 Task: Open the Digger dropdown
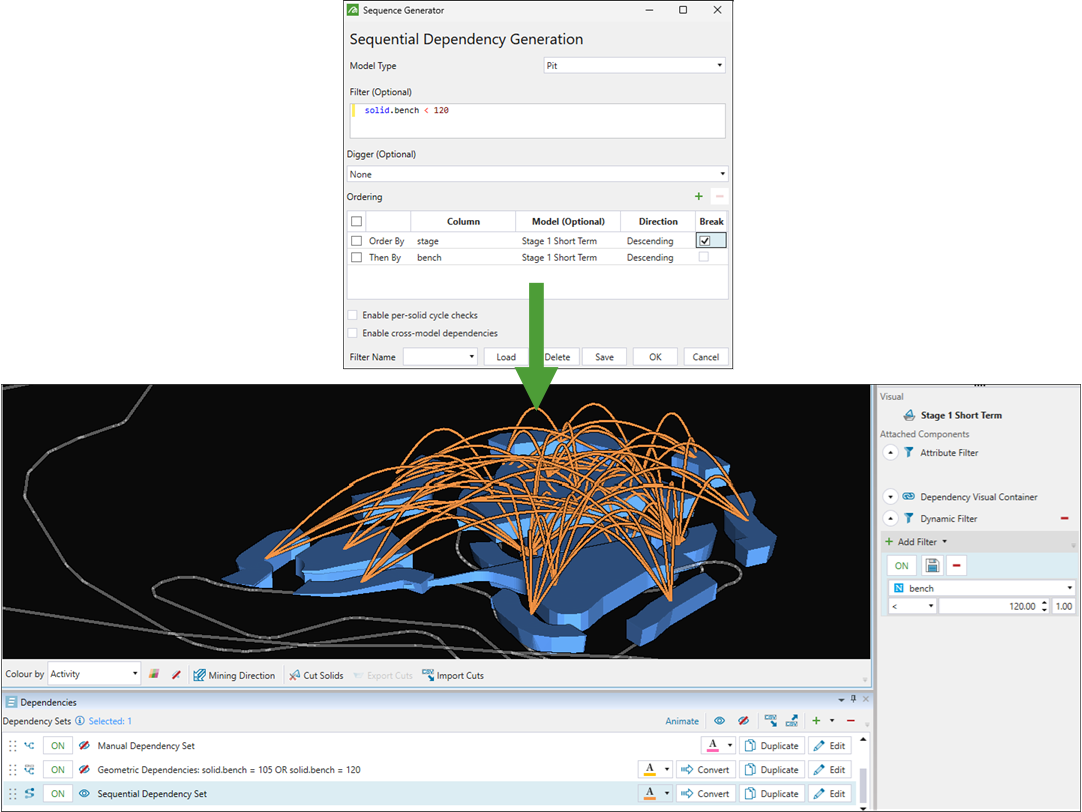tap(537, 174)
